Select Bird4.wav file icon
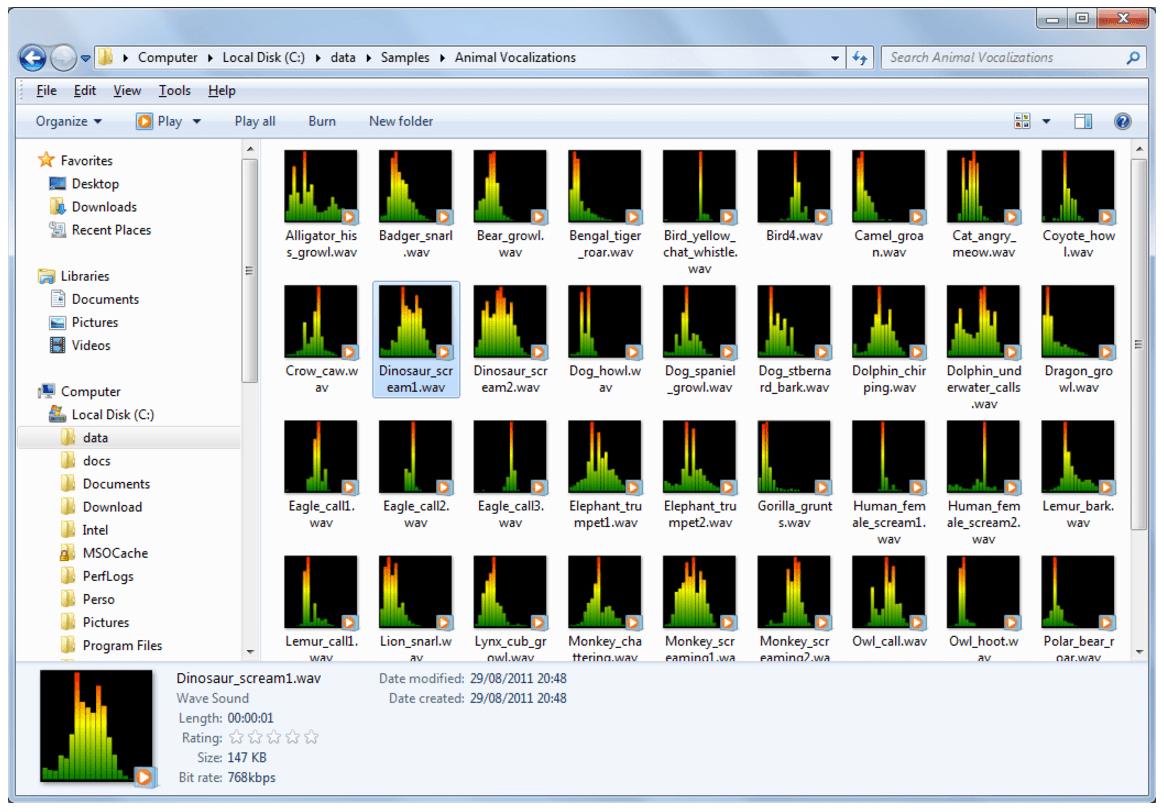The width and height of the screenshot is (1164, 812). [x=794, y=187]
